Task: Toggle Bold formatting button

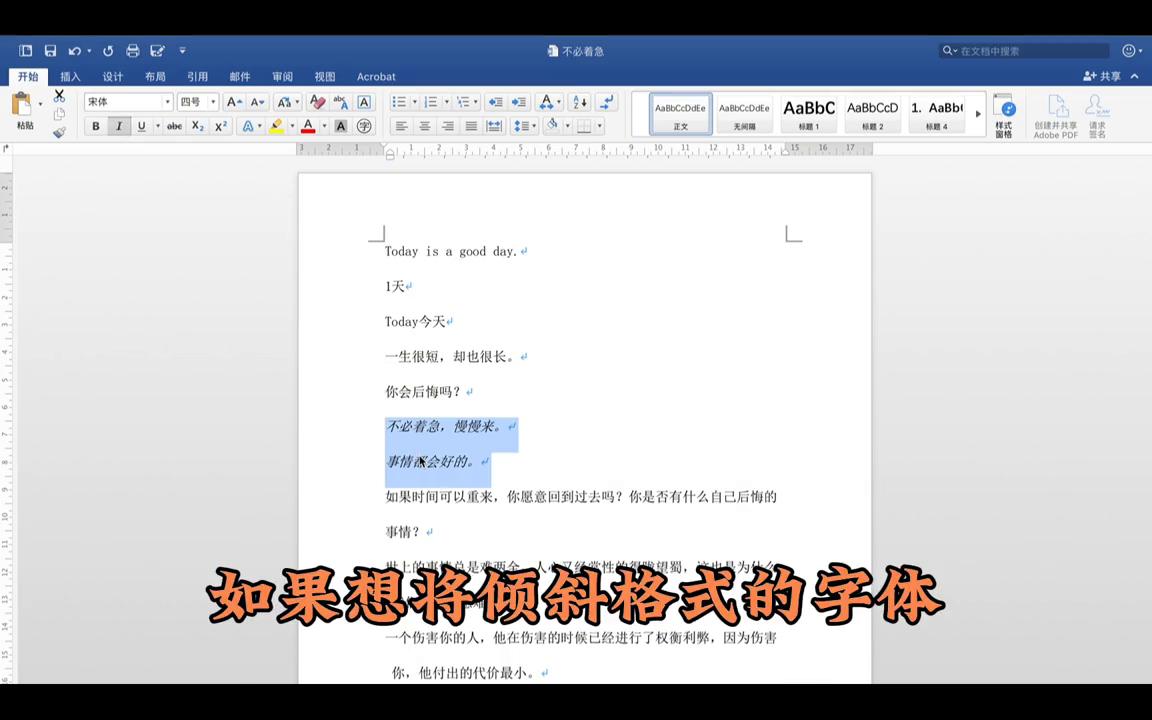Action: (x=96, y=126)
